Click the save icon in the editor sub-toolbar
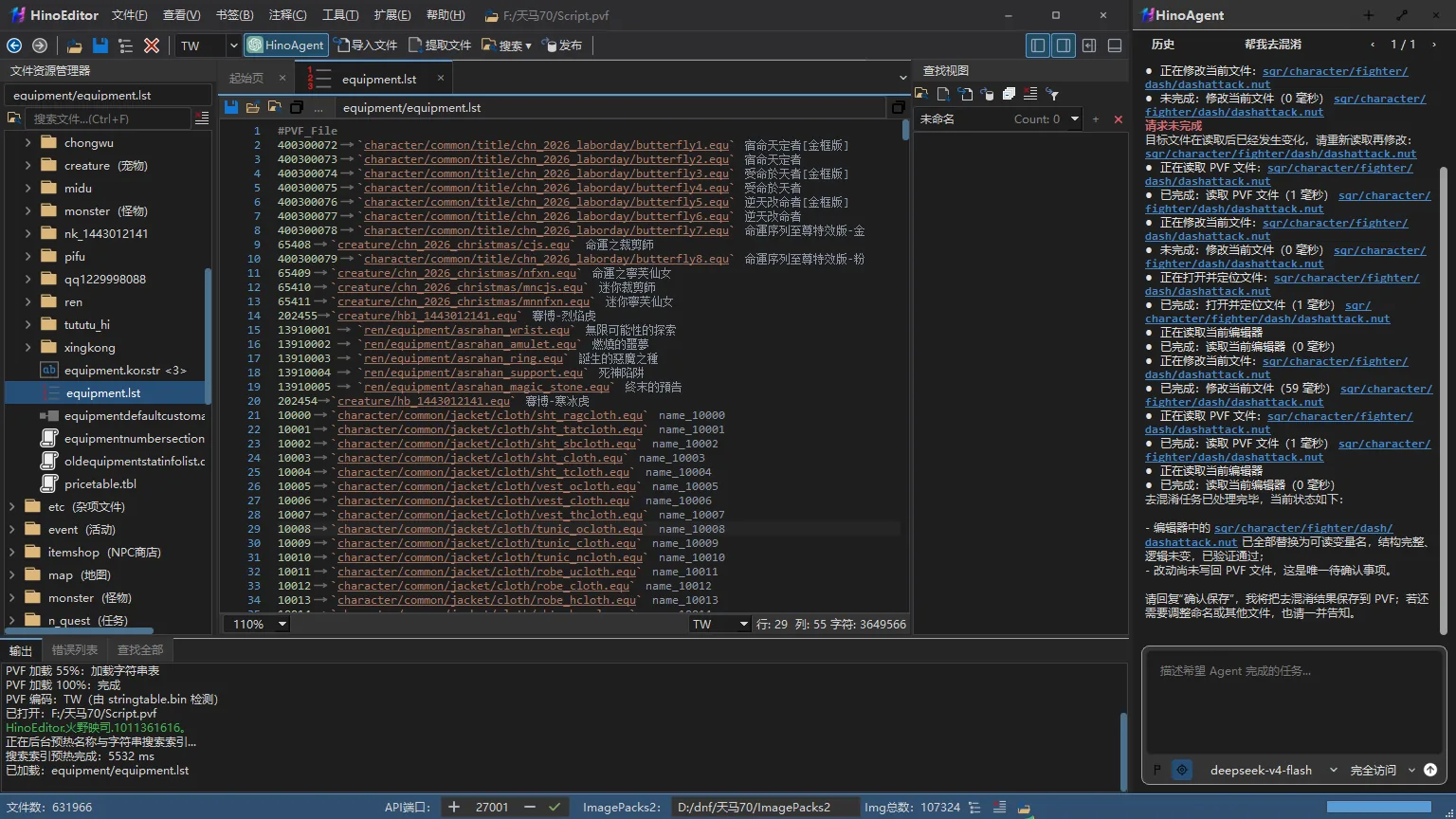This screenshot has width=1456, height=819. 231,107
